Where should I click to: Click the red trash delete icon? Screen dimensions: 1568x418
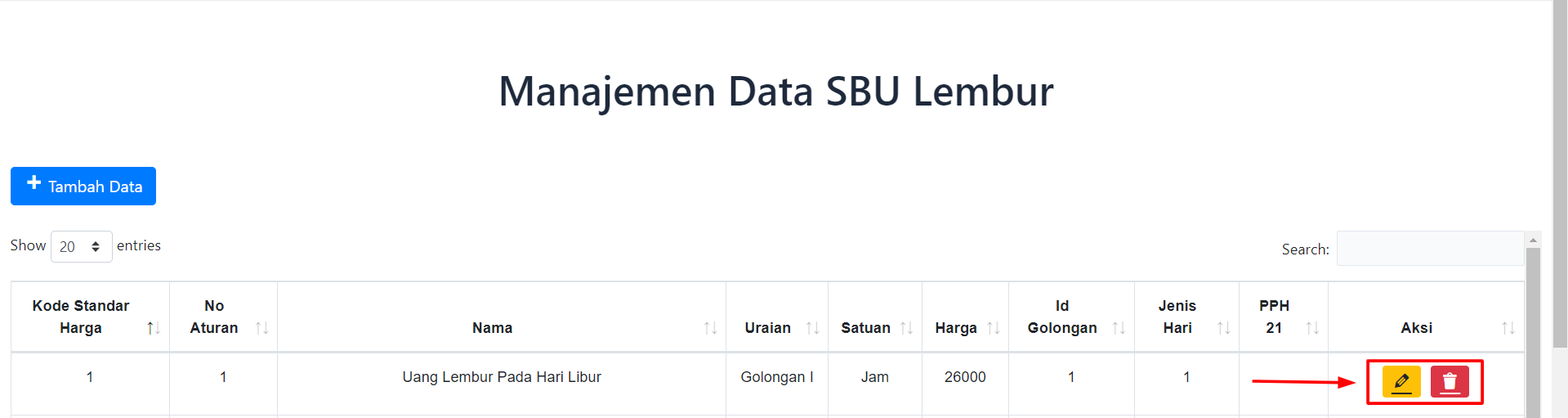point(1450,381)
